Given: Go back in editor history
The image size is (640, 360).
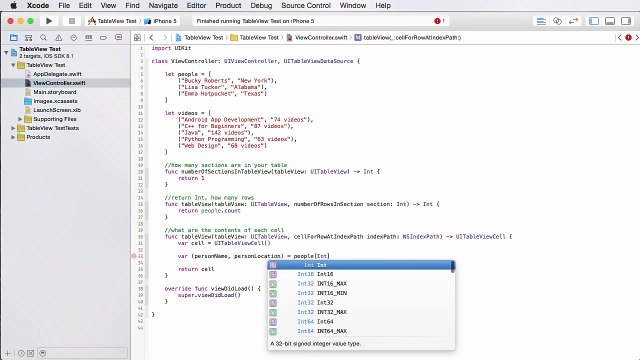Looking at the screenshot, I should 151,38.
